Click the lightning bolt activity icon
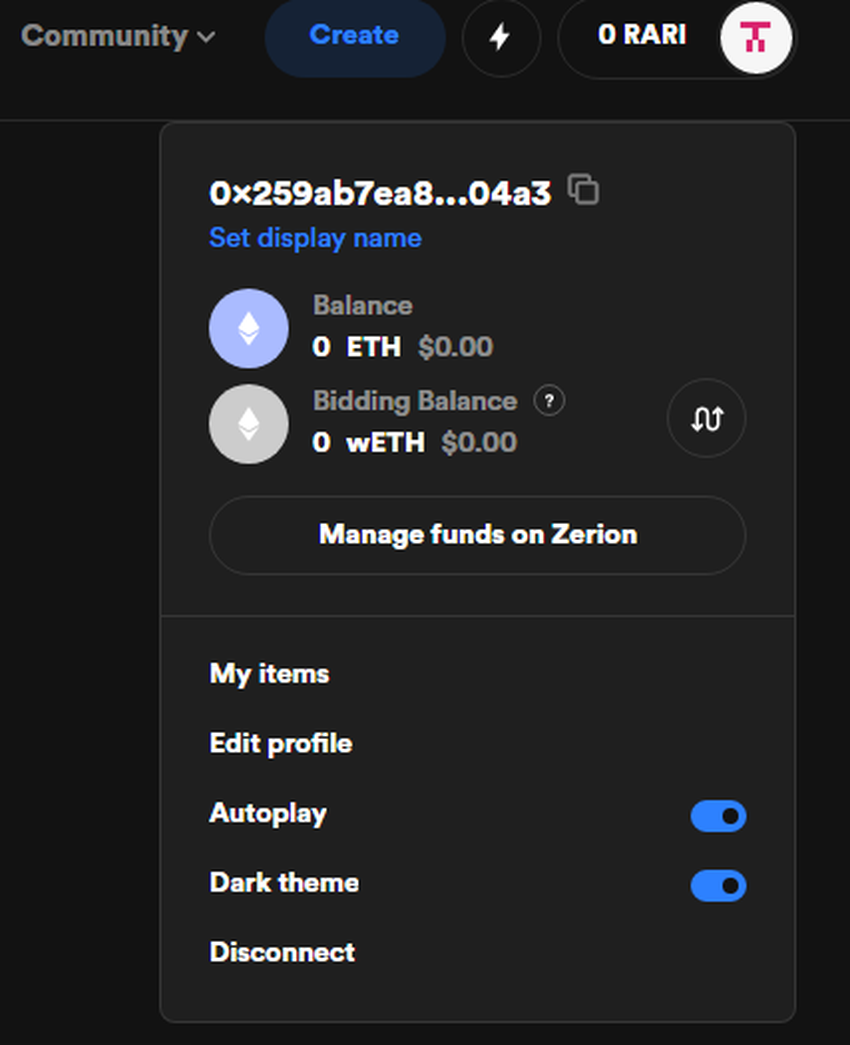850x1045 pixels. point(501,37)
